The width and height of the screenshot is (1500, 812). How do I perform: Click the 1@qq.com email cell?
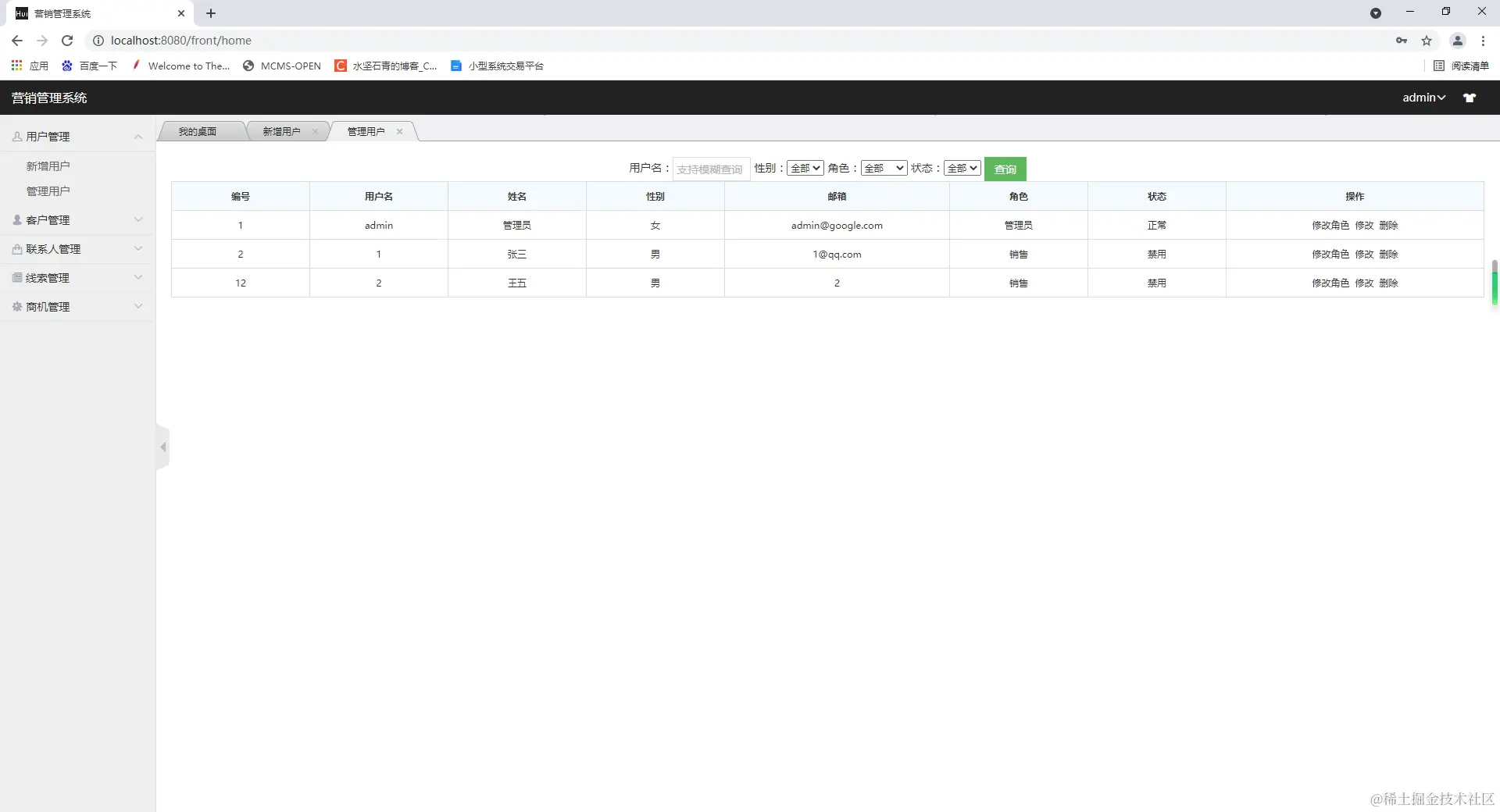click(837, 254)
